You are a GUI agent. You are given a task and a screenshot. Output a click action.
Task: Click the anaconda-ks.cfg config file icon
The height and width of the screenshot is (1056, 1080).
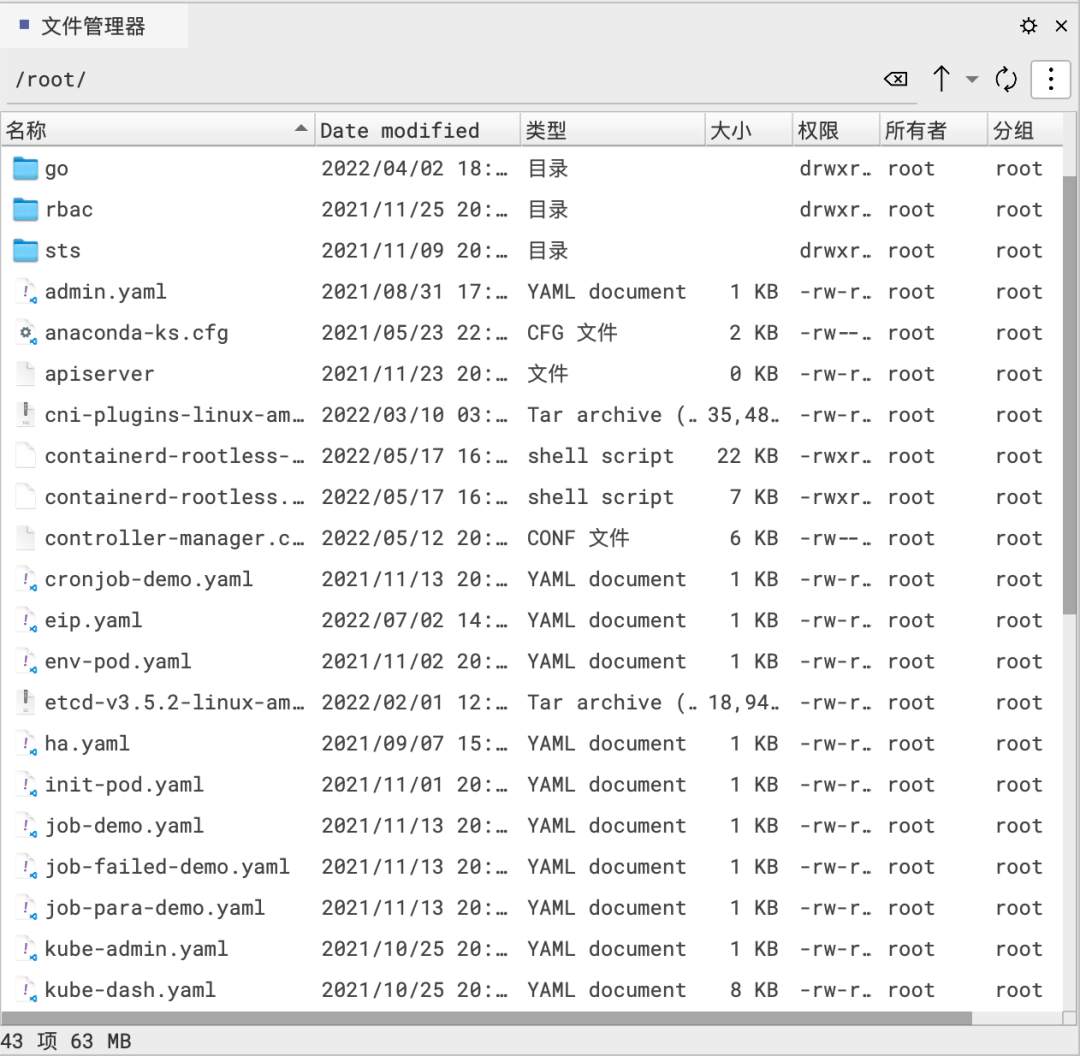click(x=26, y=333)
